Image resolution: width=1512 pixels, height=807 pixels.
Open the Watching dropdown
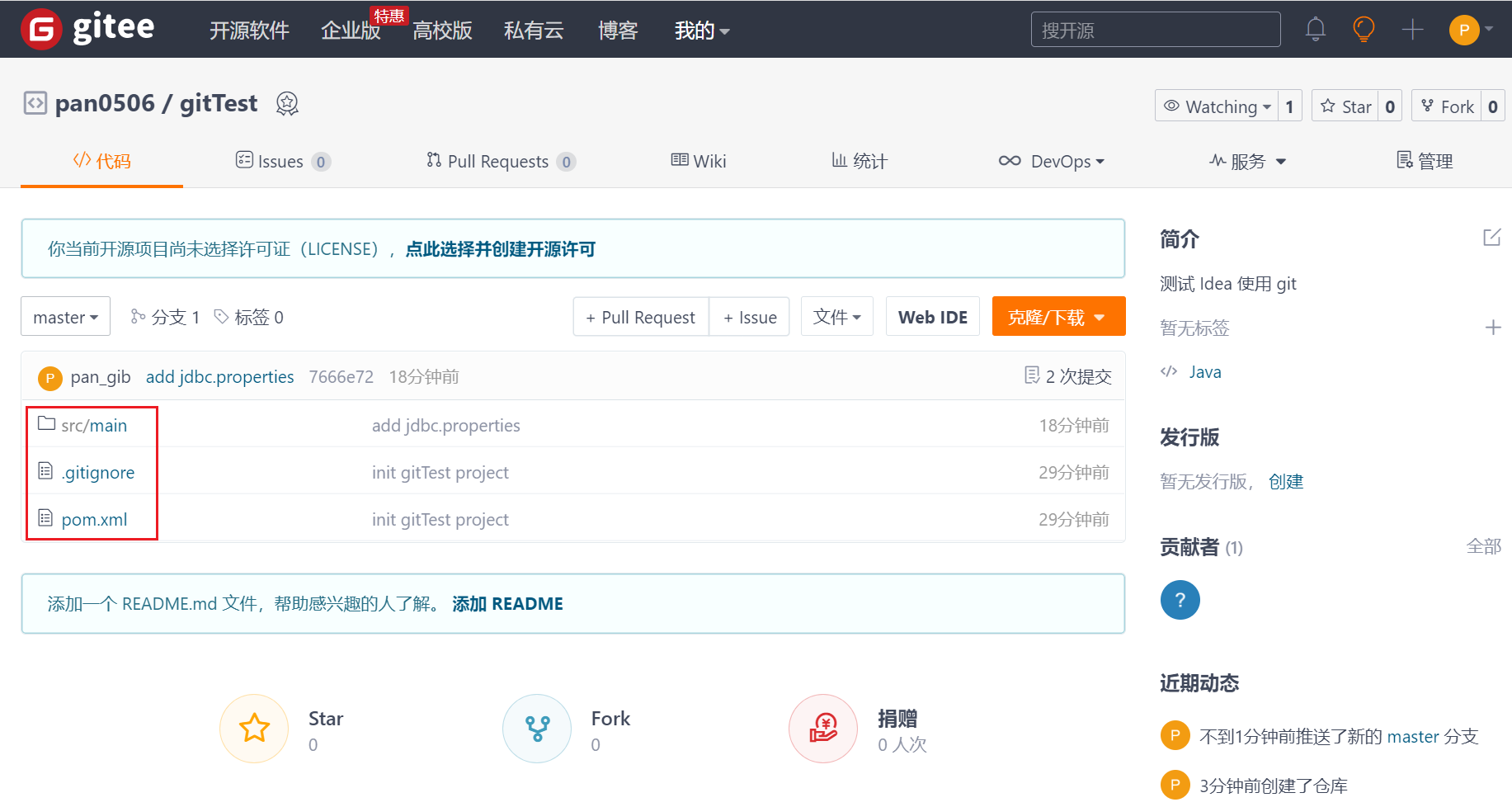pos(1217,106)
